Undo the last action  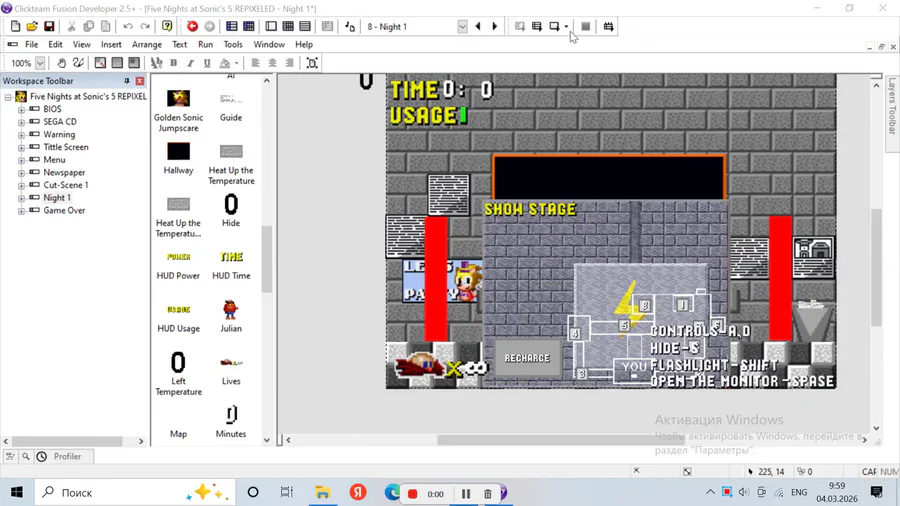point(127,26)
